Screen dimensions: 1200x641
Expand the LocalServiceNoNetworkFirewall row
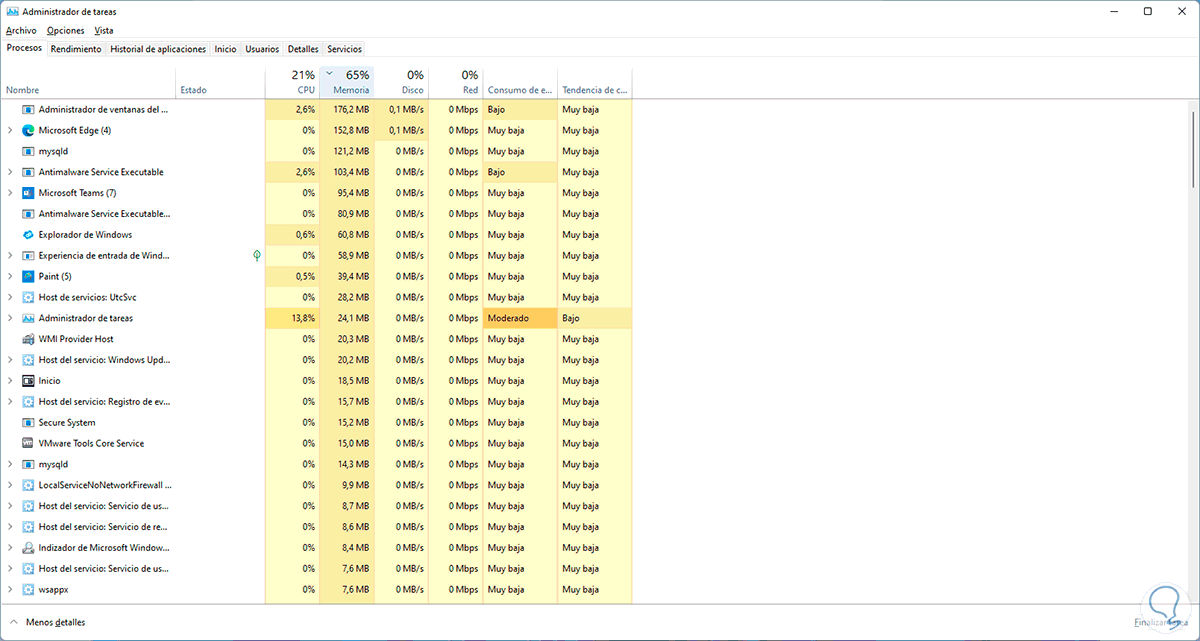(10, 485)
